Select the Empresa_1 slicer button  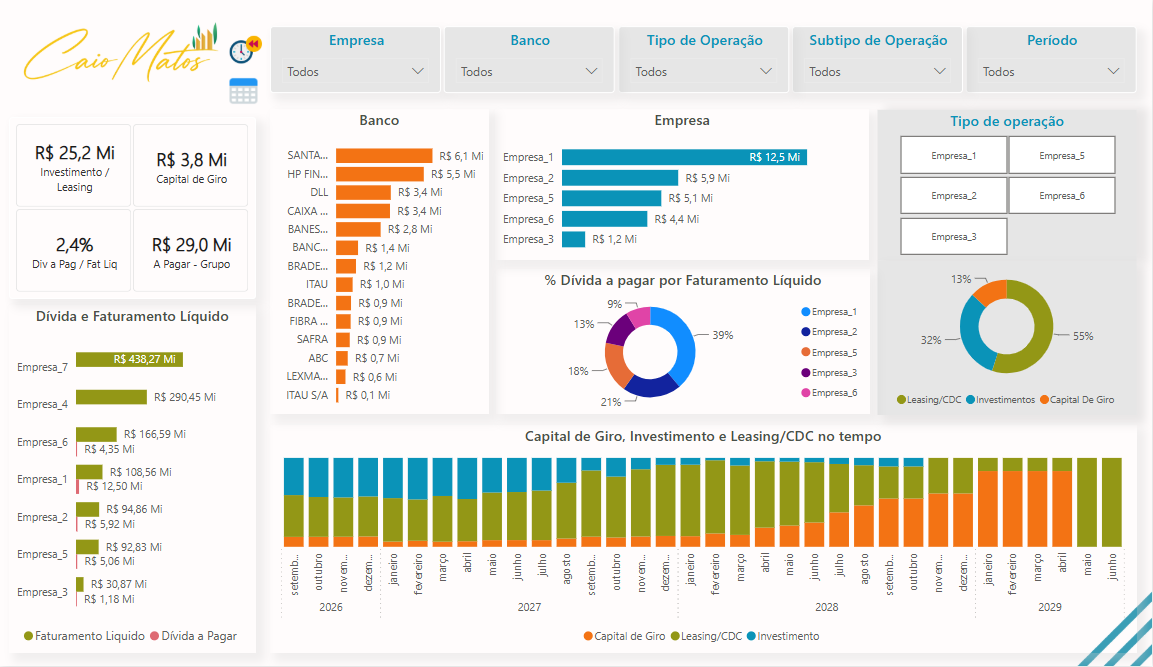pyautogui.click(x=953, y=155)
